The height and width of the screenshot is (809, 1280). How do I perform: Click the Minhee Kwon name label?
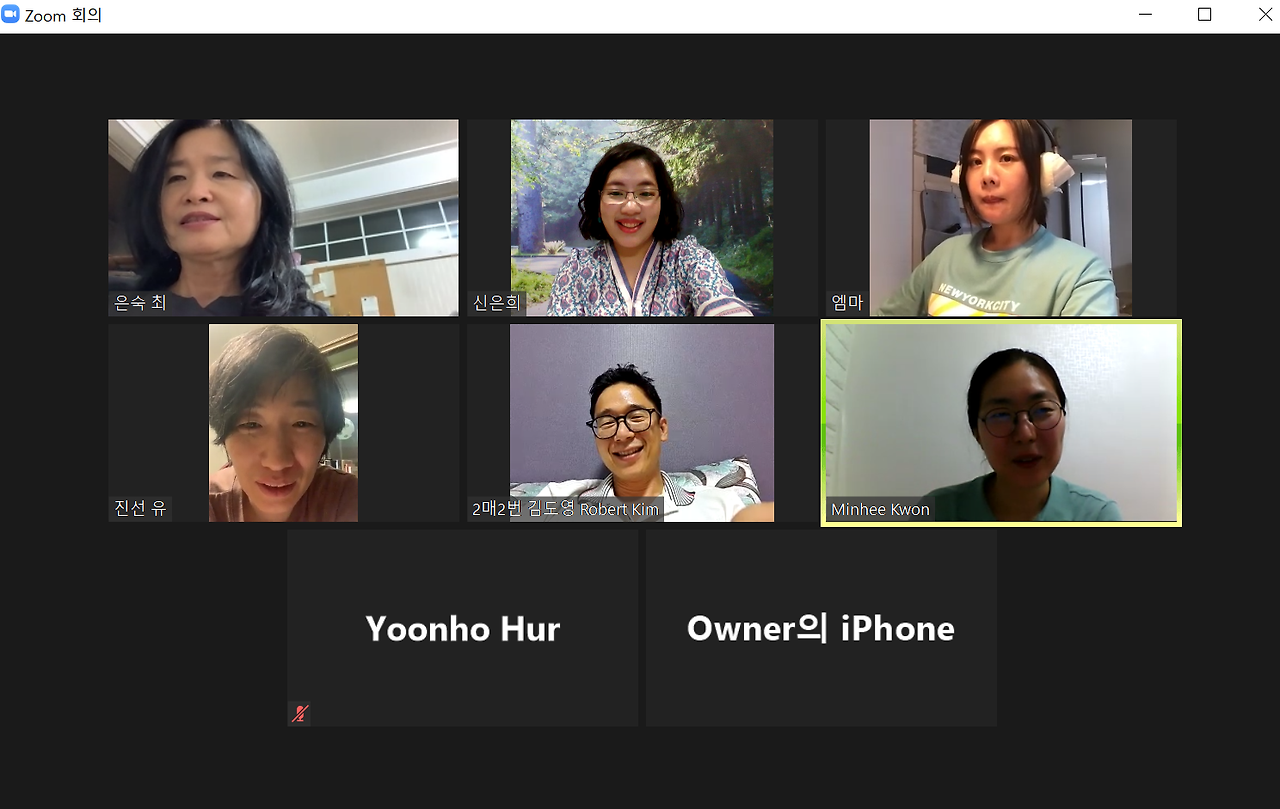coord(880,509)
